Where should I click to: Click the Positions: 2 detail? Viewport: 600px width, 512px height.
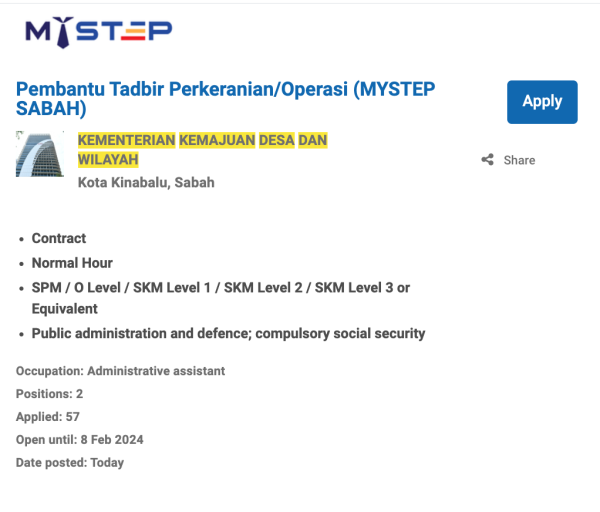click(49, 394)
